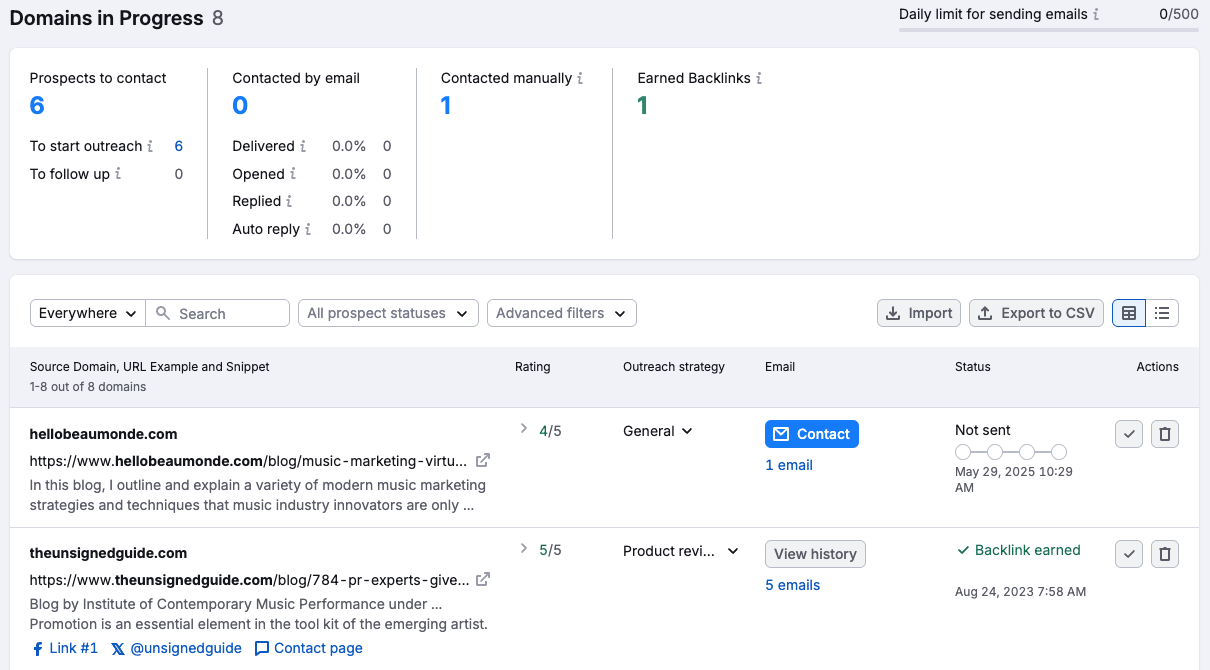Viewport: 1210px width, 670px height.
Task: Mark theunsignedguide.com done with the check button
Action: coord(1128,553)
